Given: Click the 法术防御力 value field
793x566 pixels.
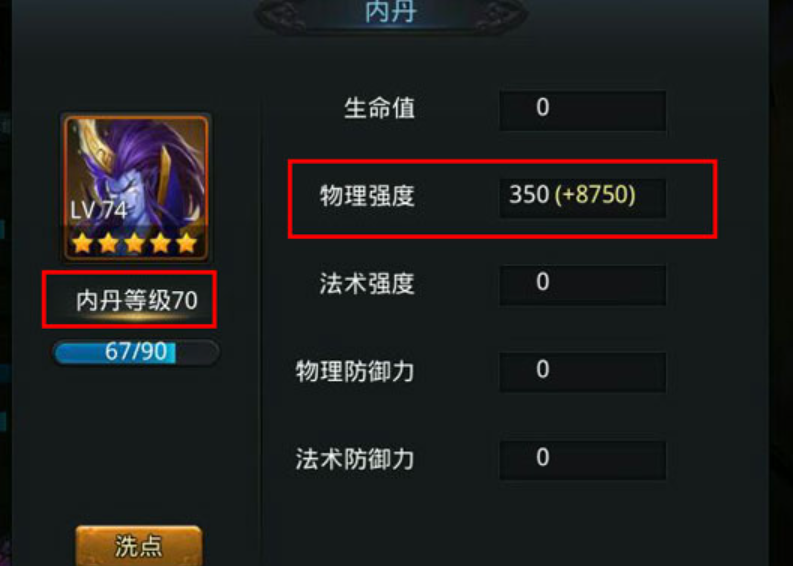Looking at the screenshot, I should tap(582, 460).
